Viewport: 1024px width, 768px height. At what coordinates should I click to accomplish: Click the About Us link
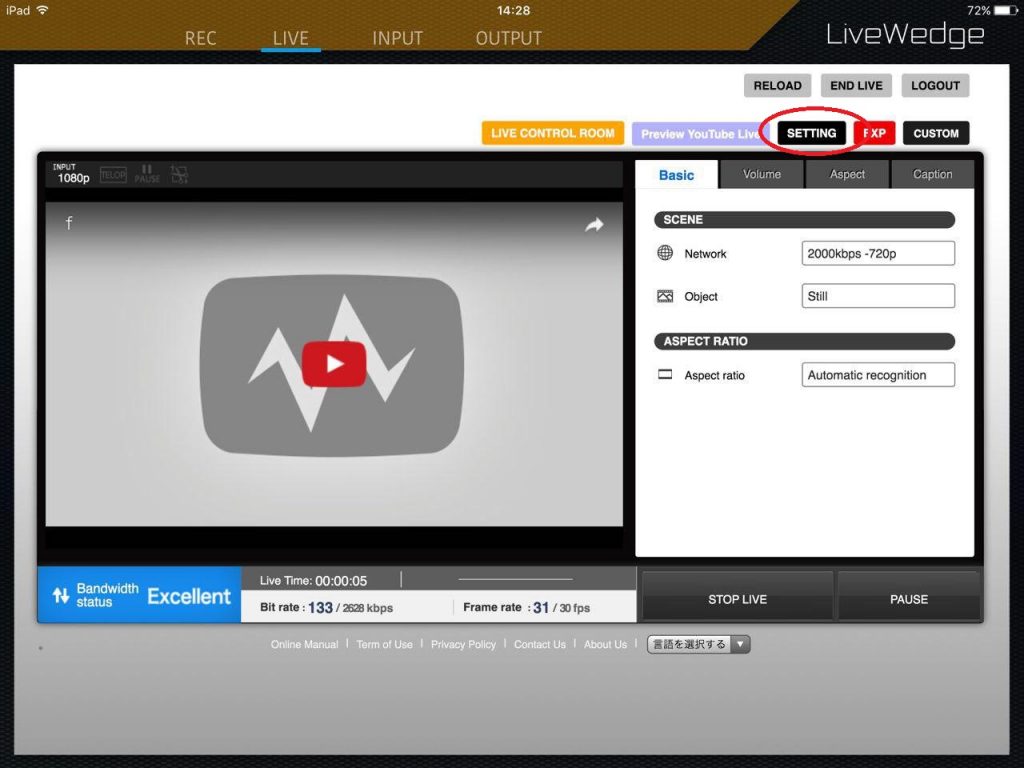point(605,645)
